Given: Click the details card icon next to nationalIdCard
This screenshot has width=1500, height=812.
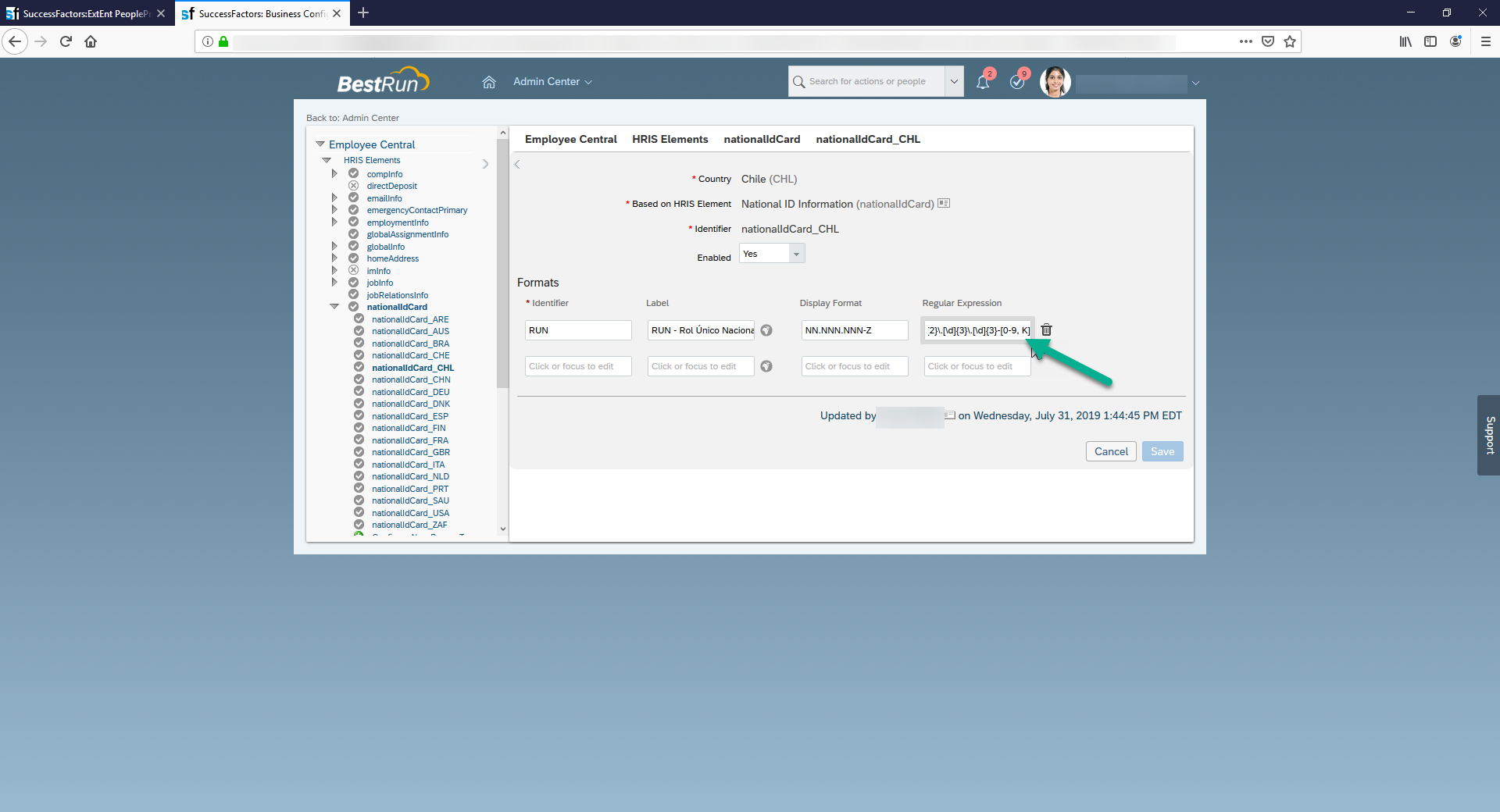Looking at the screenshot, I should coord(944,203).
